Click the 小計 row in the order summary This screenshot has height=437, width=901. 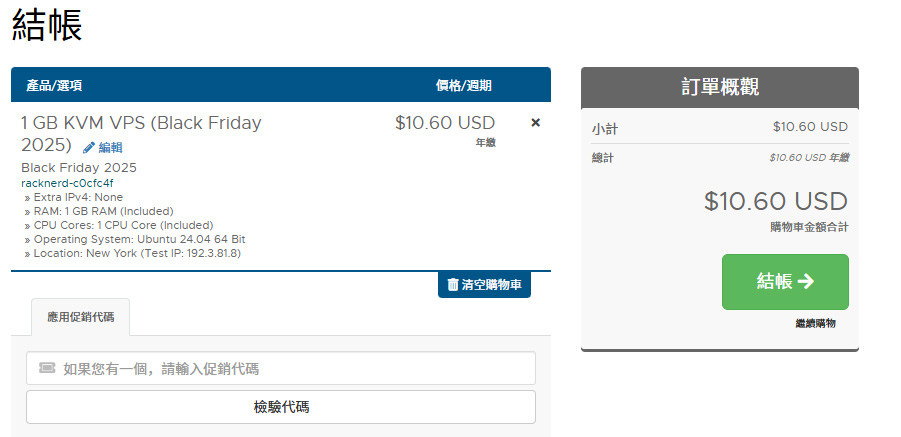719,127
